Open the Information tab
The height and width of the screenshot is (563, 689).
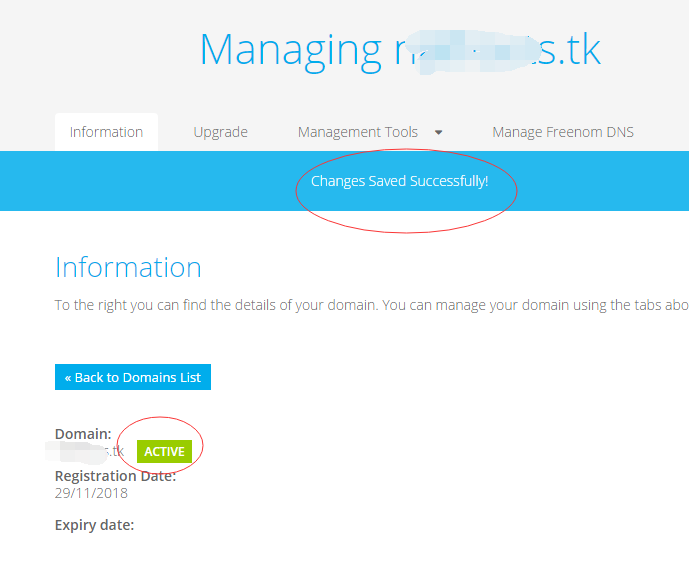(106, 132)
